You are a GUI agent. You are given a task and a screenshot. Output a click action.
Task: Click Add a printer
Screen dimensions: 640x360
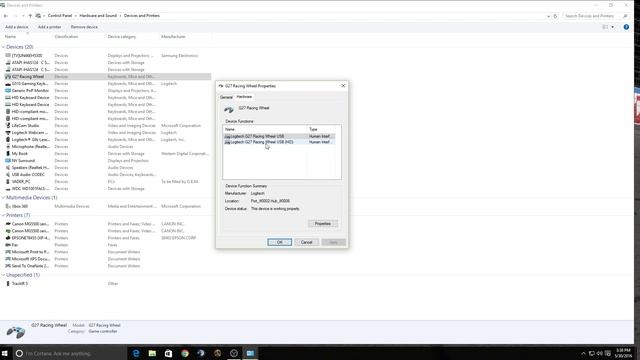(x=49, y=27)
